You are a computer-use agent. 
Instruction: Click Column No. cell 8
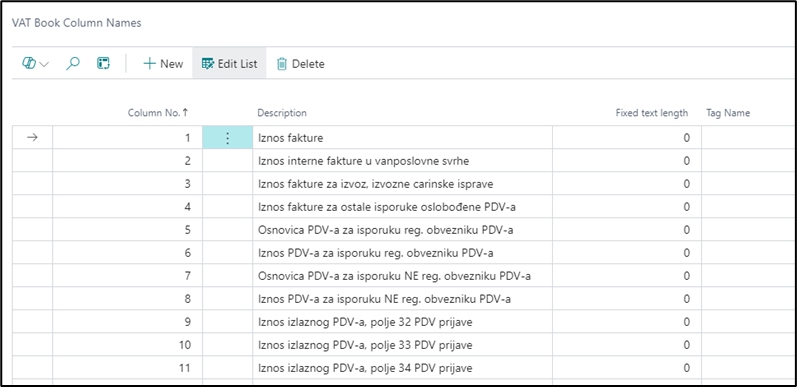tap(128, 299)
